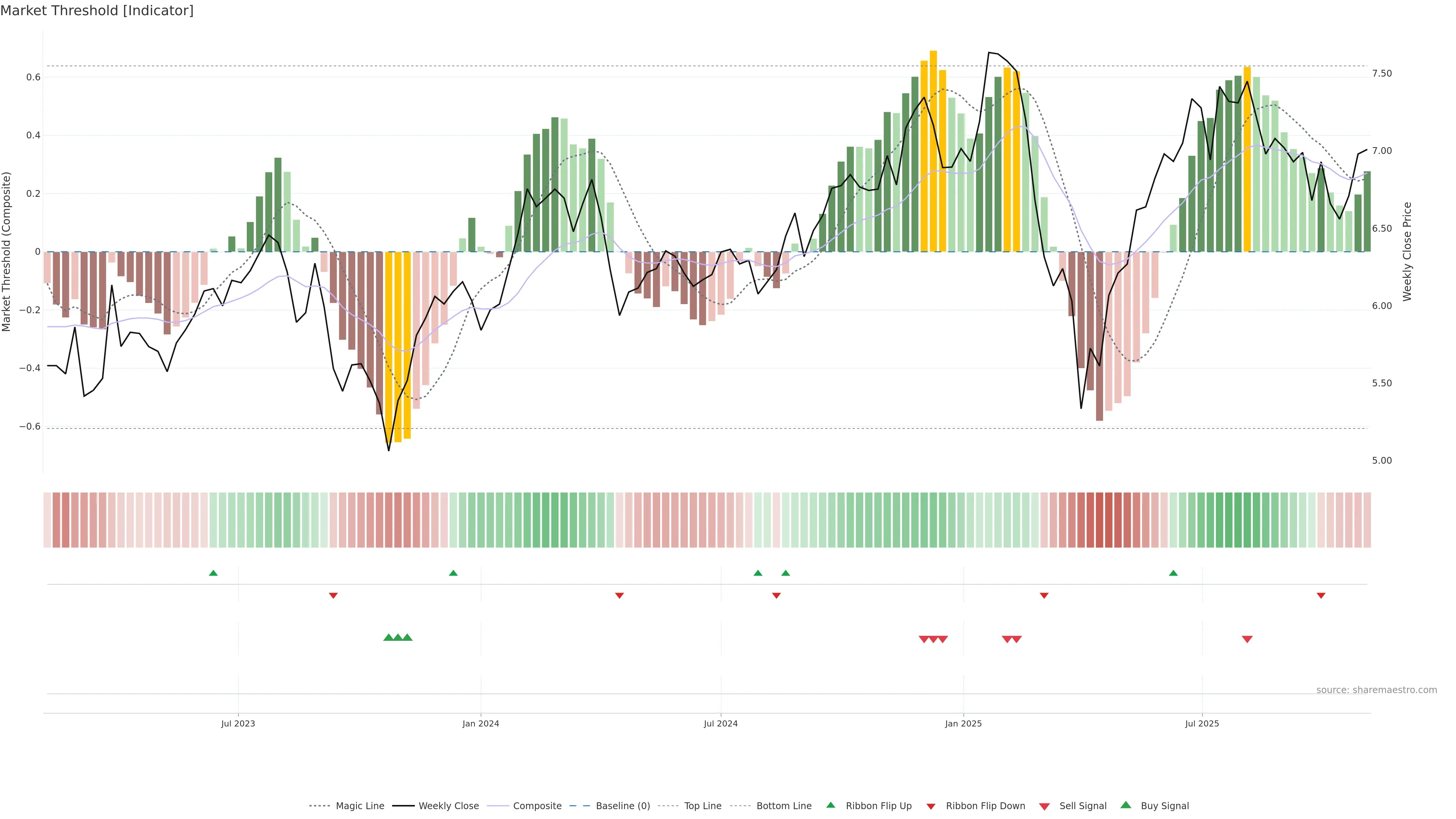Toggle Composite line legend item

click(537, 805)
